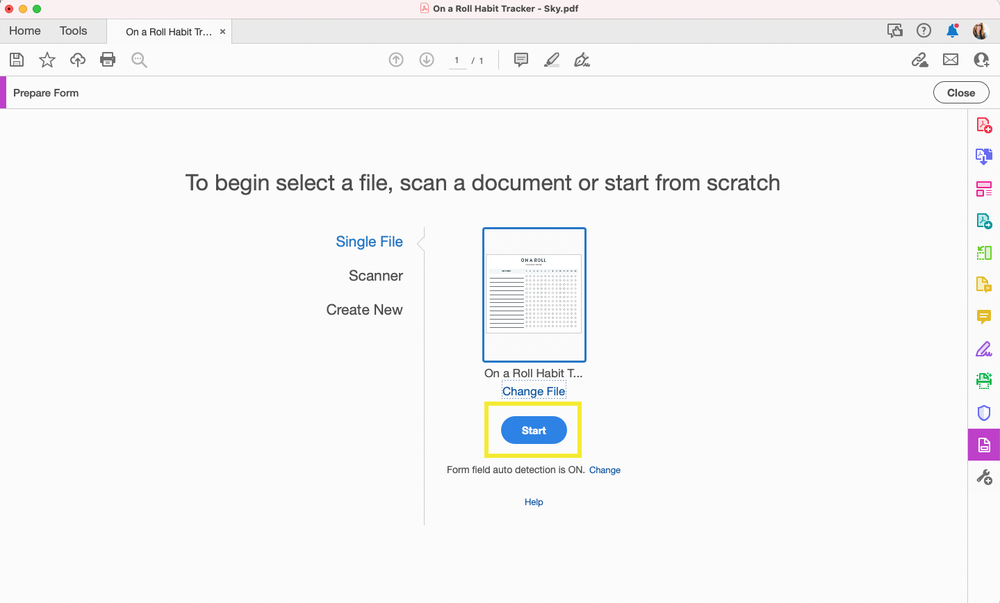Select the highlight pen tool
The image size is (1000, 603).
point(552,60)
